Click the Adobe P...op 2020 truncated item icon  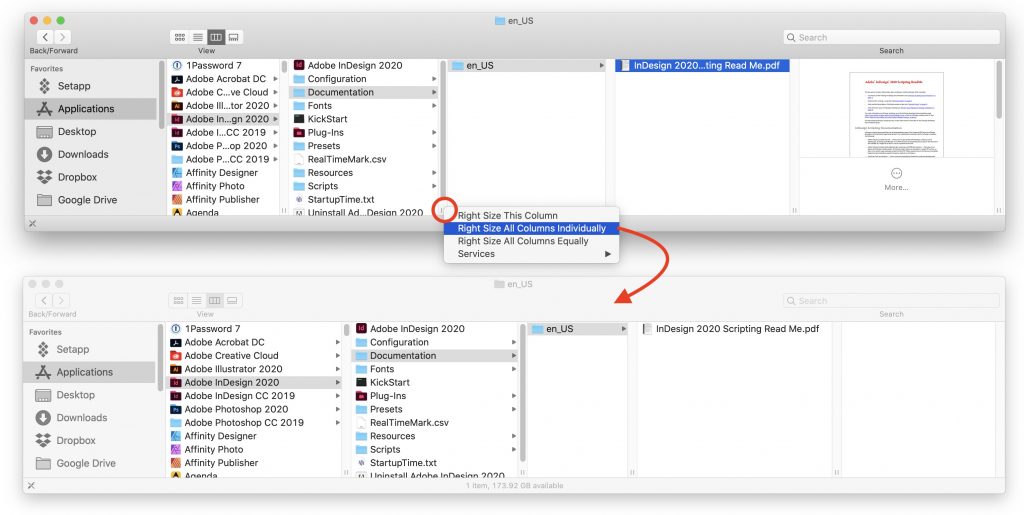coord(176,146)
